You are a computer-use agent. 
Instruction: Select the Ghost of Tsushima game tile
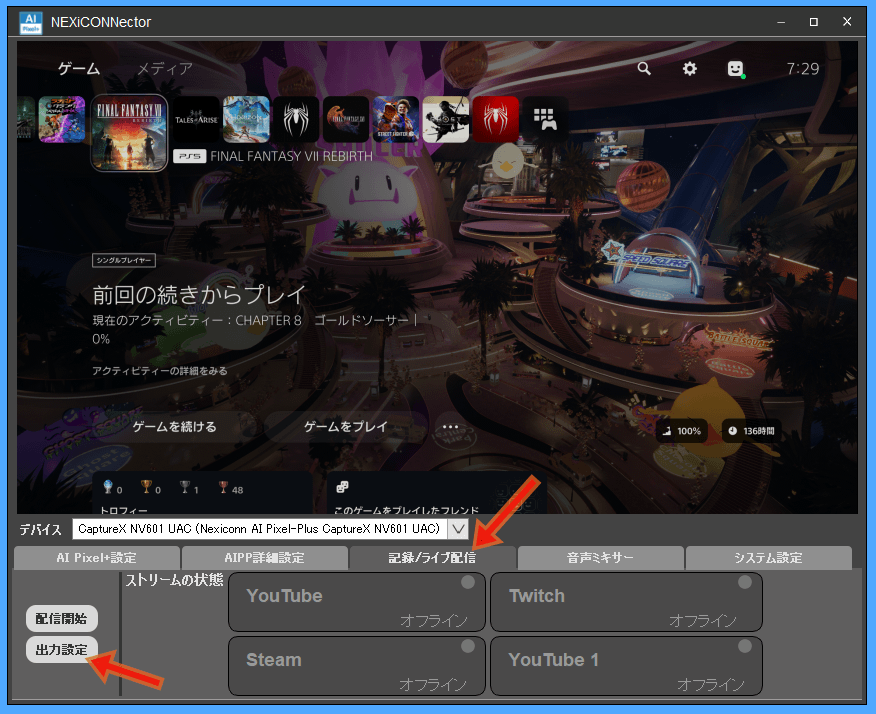pyautogui.click(x=446, y=119)
